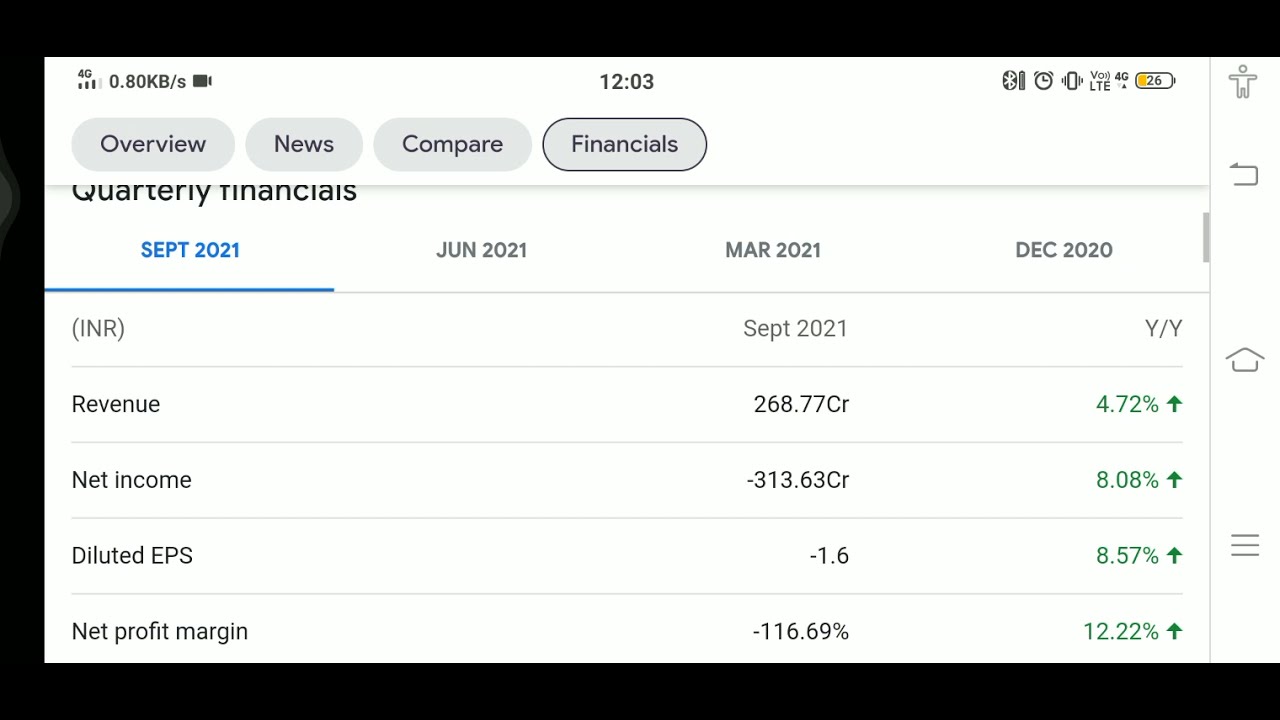Tap the alarm clock status icon

pyautogui.click(x=1043, y=81)
